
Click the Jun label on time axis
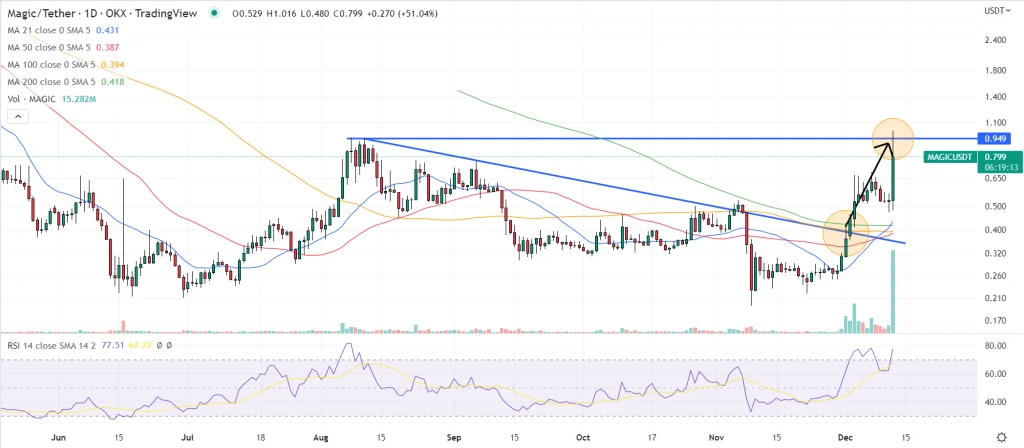58,436
